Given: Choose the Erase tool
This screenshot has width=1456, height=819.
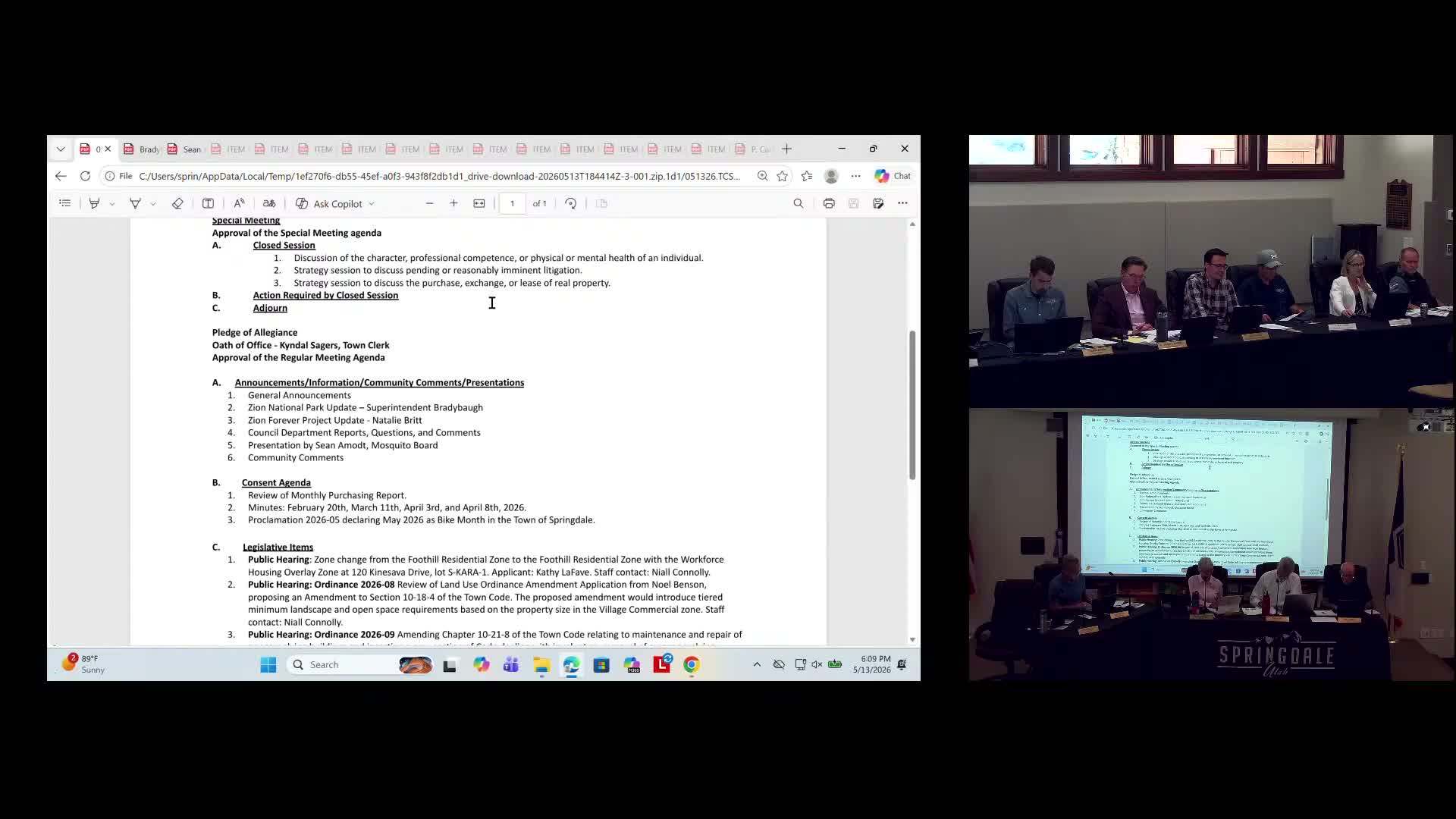Looking at the screenshot, I should click(x=177, y=203).
